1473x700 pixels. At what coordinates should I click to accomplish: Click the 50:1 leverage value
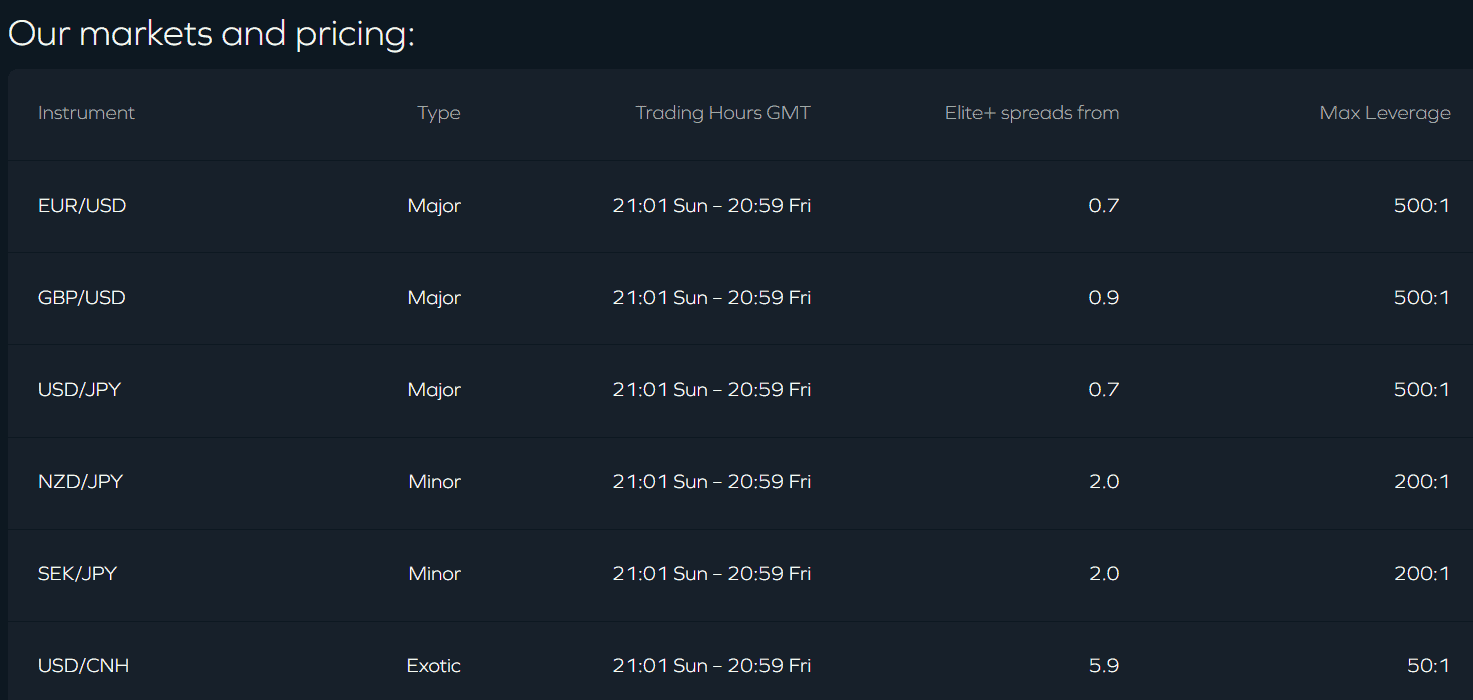1427,666
